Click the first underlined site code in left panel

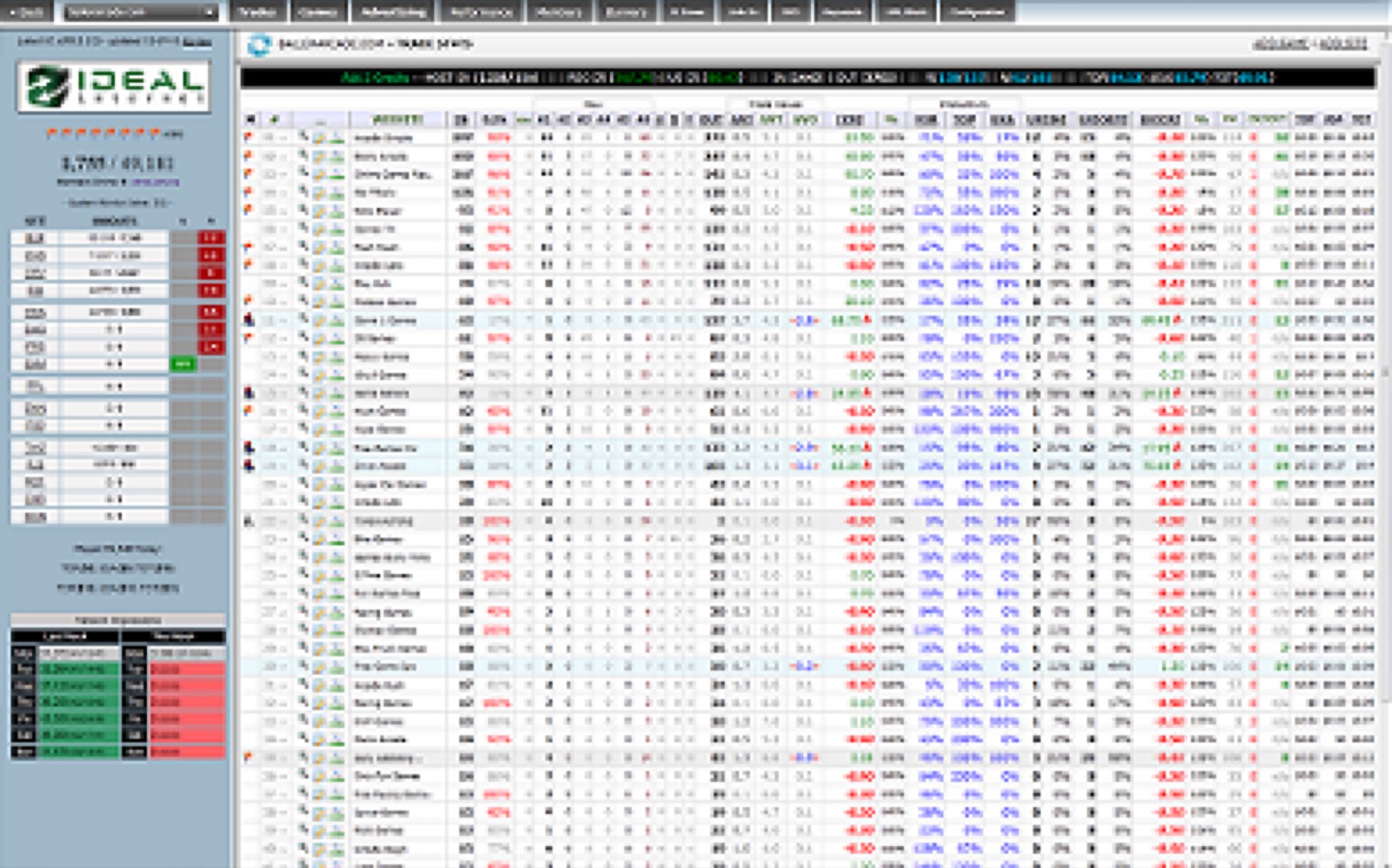click(35, 238)
